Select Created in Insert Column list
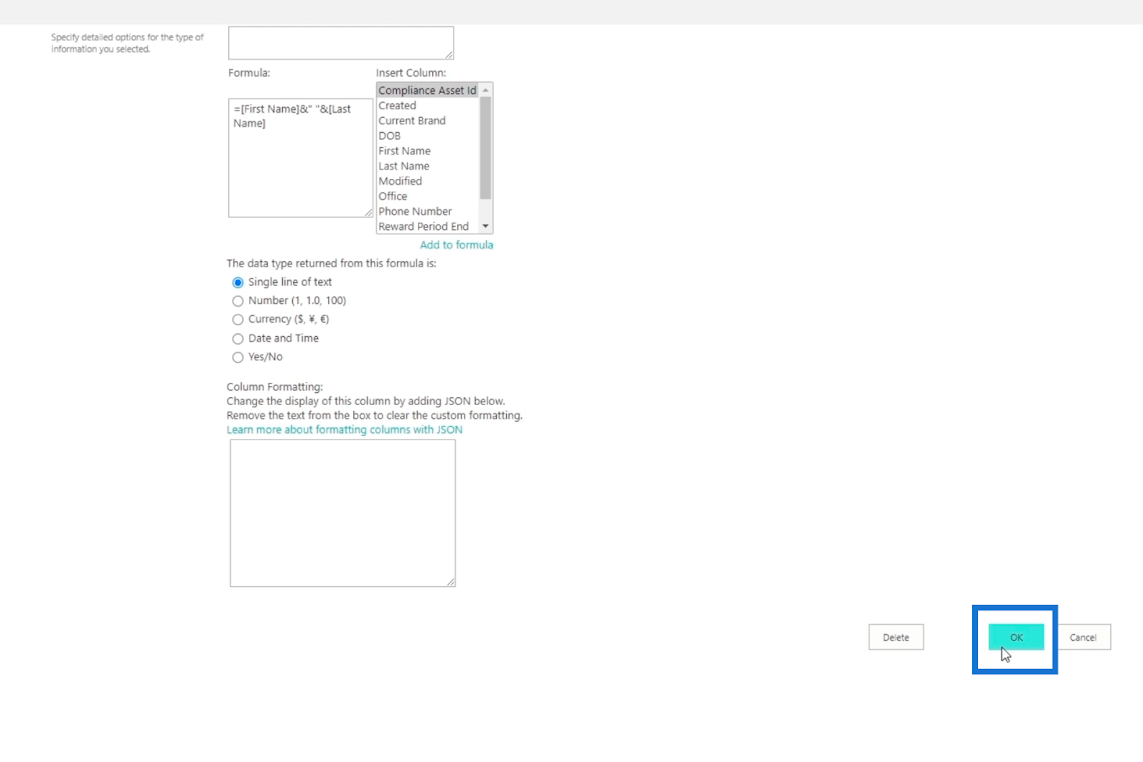This screenshot has height=762, width=1143. click(x=427, y=106)
